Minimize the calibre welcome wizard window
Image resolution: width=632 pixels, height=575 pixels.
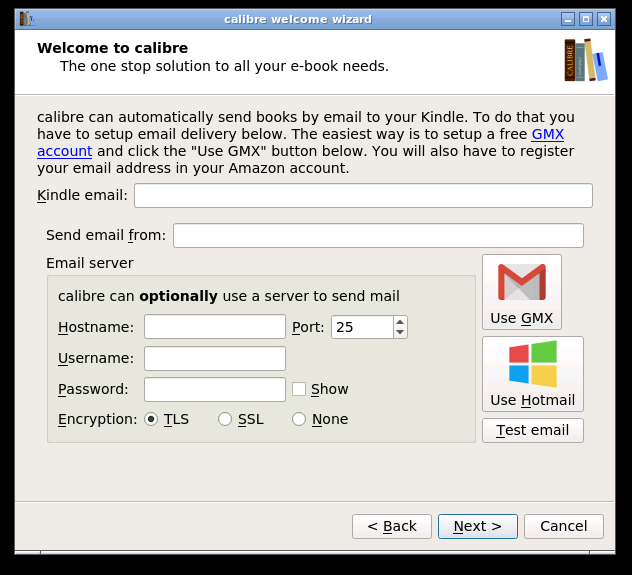(568, 19)
